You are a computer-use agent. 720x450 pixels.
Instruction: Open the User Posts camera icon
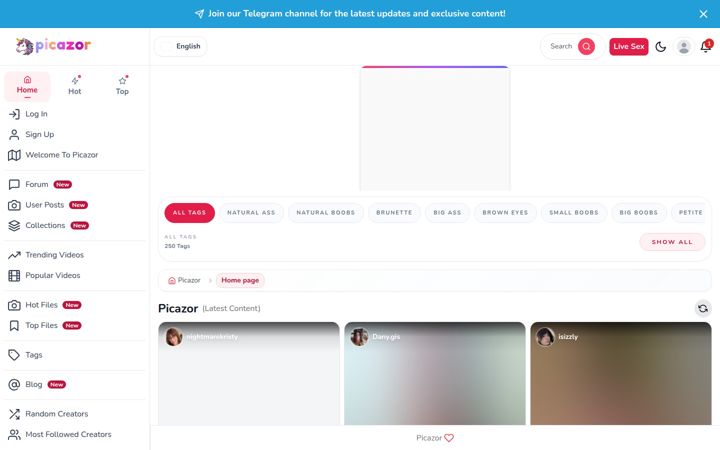tap(14, 205)
